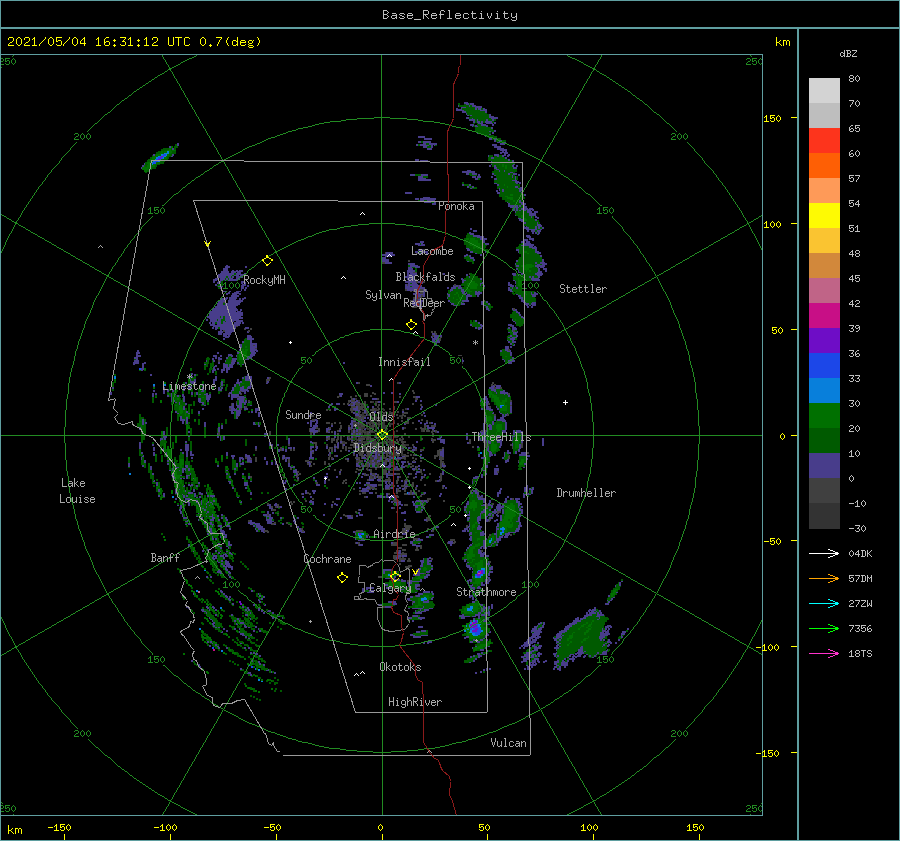Click the green 7356 arrow legend icon
900x841 pixels.
[824, 629]
